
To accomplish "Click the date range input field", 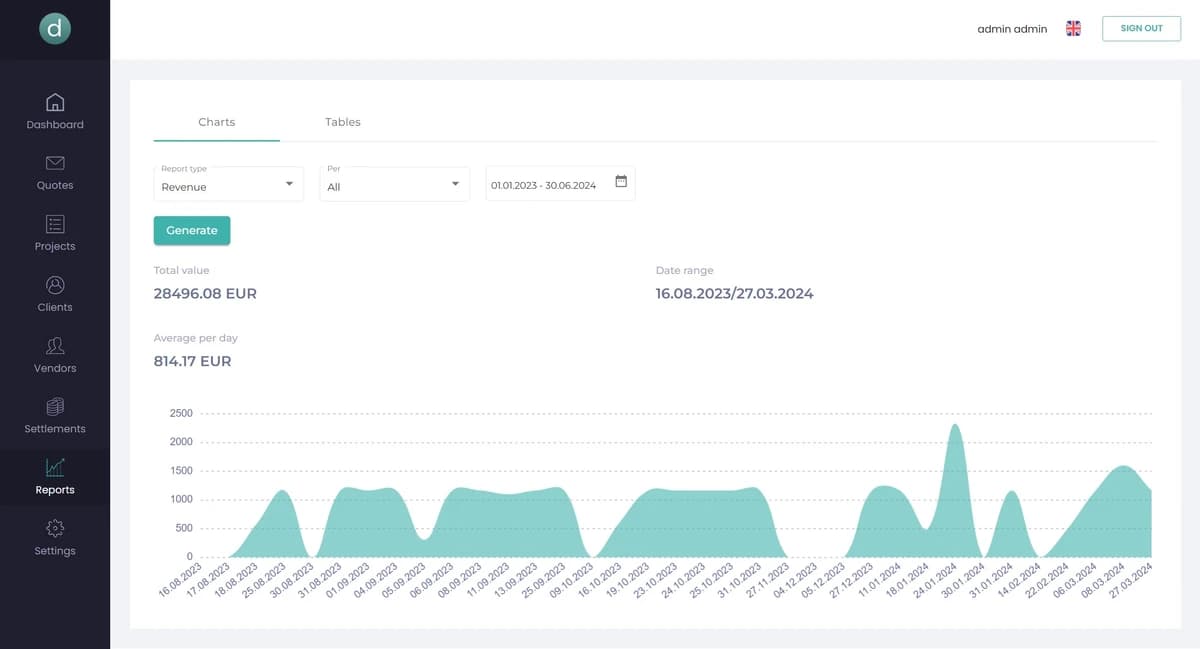I will [x=545, y=185].
